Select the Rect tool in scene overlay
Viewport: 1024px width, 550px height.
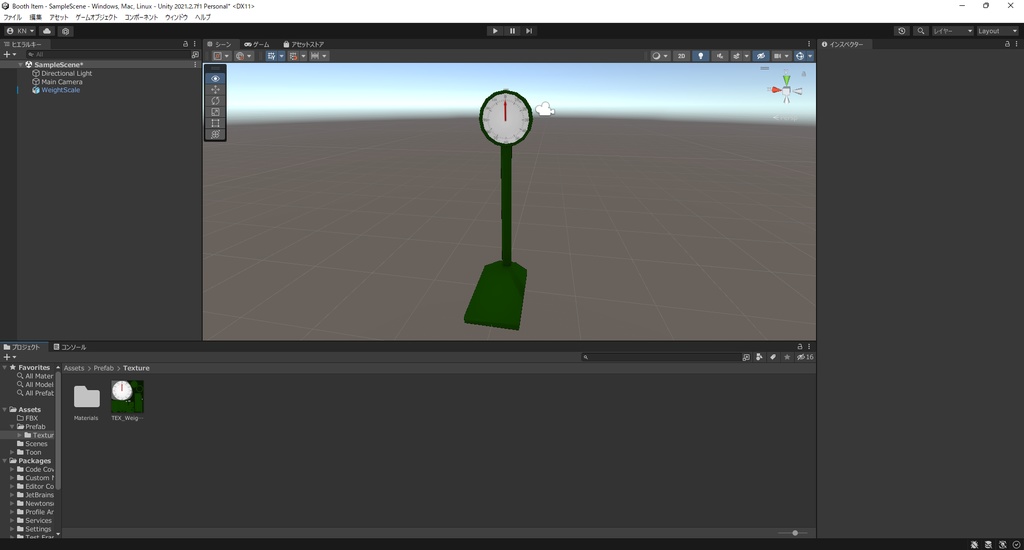pos(215,123)
